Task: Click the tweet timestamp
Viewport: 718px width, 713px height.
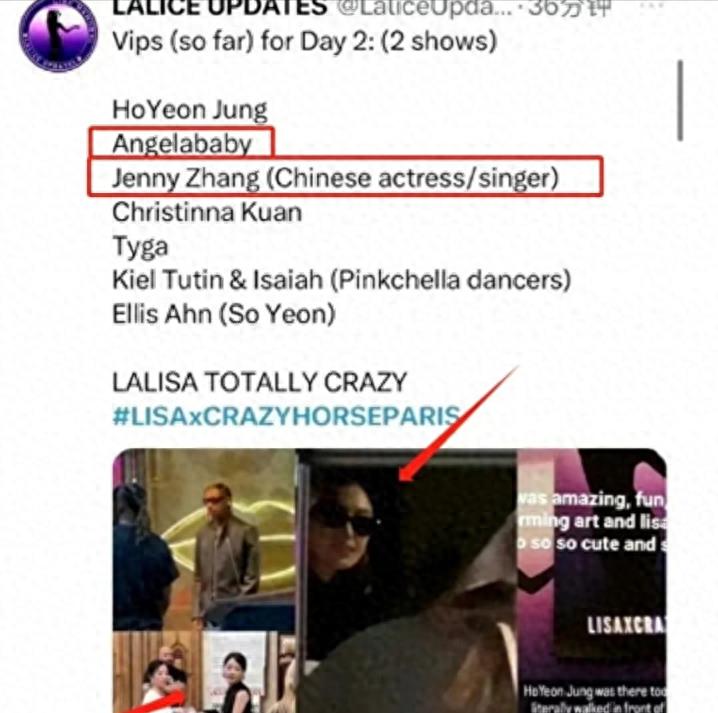Action: (571, 8)
